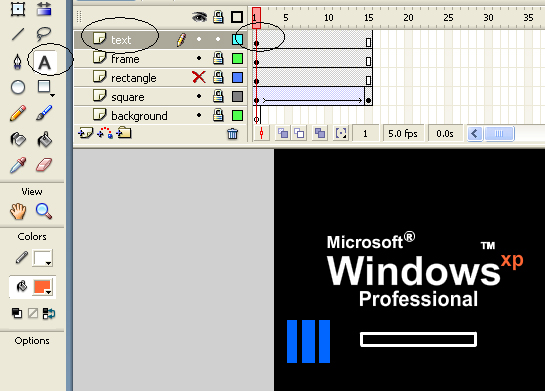Select the Pencil tool

pyautogui.click(x=18, y=113)
